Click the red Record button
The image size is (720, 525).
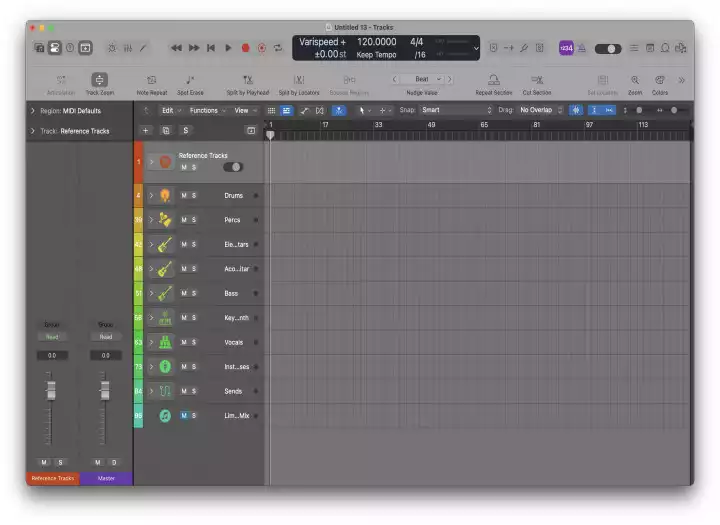coord(245,48)
